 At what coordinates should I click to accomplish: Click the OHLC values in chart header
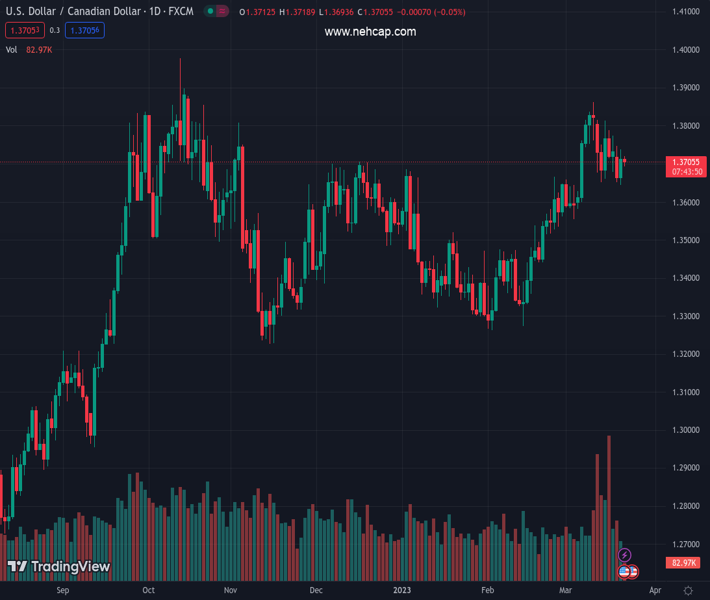351,12
